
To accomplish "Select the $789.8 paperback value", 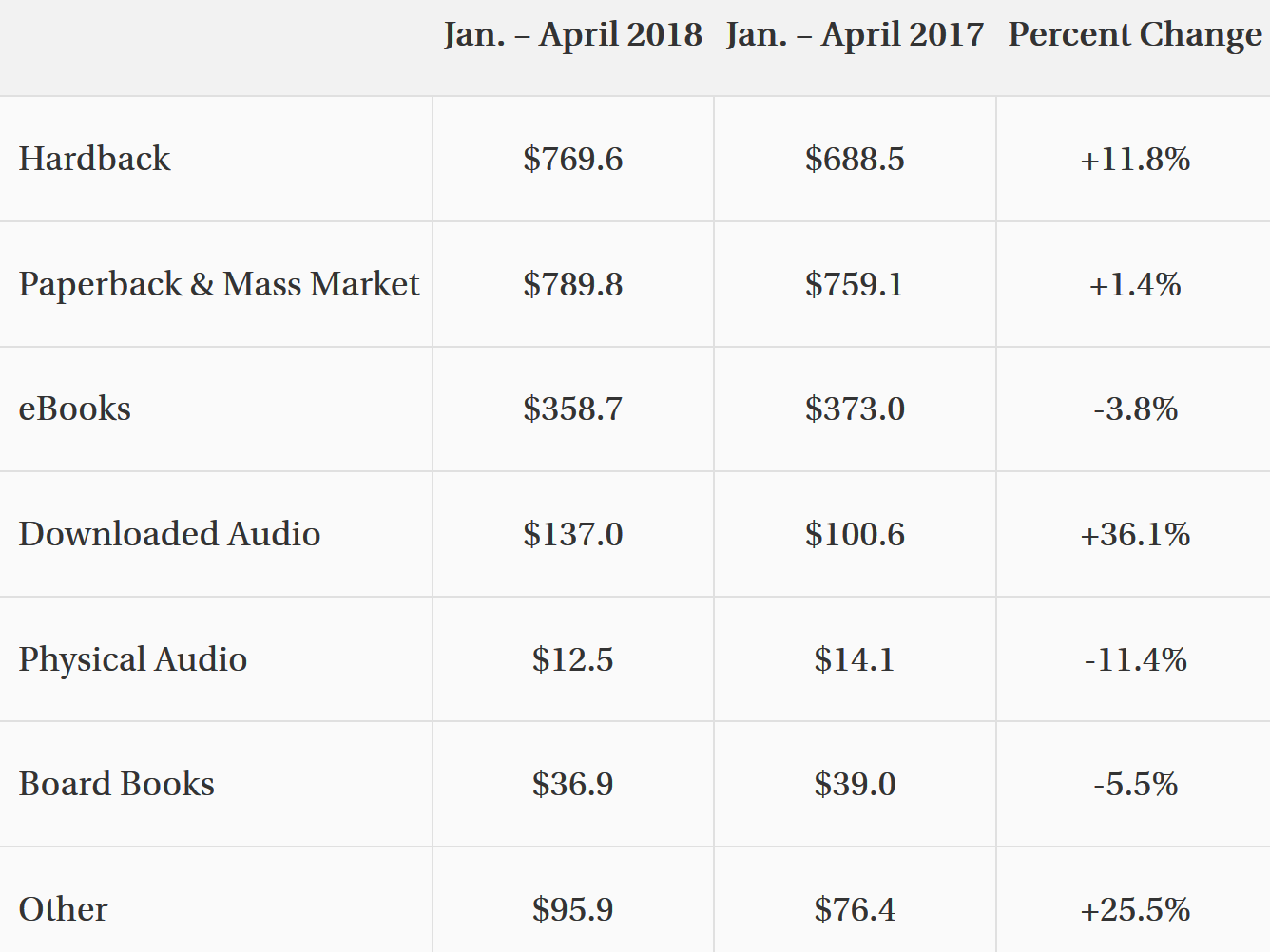I will click(x=573, y=284).
